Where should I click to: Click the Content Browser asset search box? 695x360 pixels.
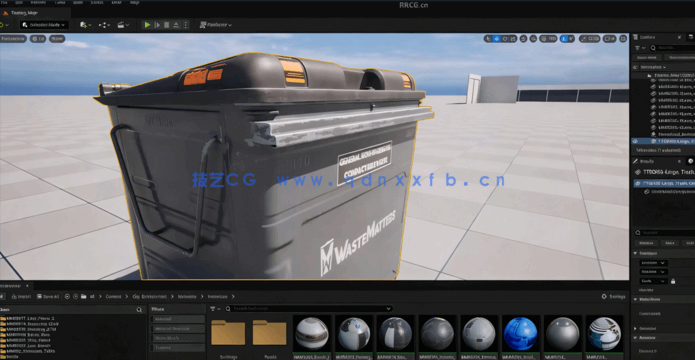pos(308,309)
